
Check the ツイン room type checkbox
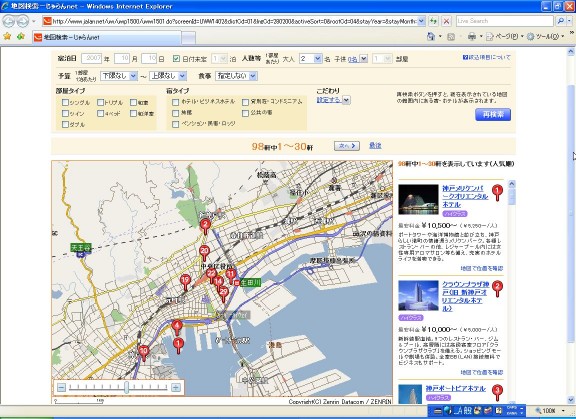(65, 113)
